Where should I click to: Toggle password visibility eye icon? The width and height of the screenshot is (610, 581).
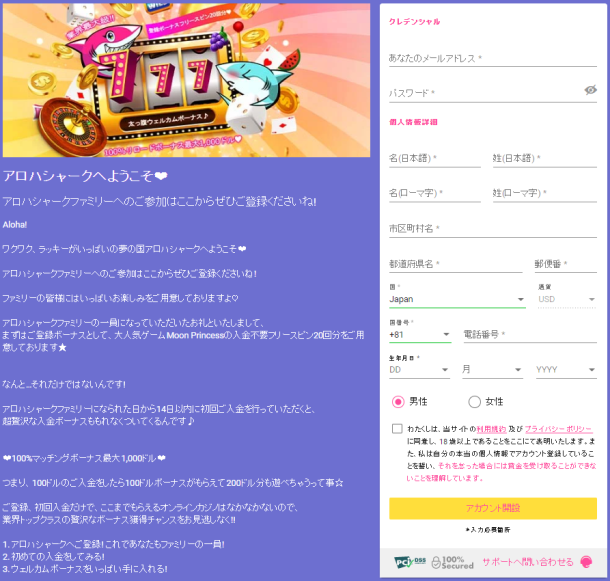(590, 90)
